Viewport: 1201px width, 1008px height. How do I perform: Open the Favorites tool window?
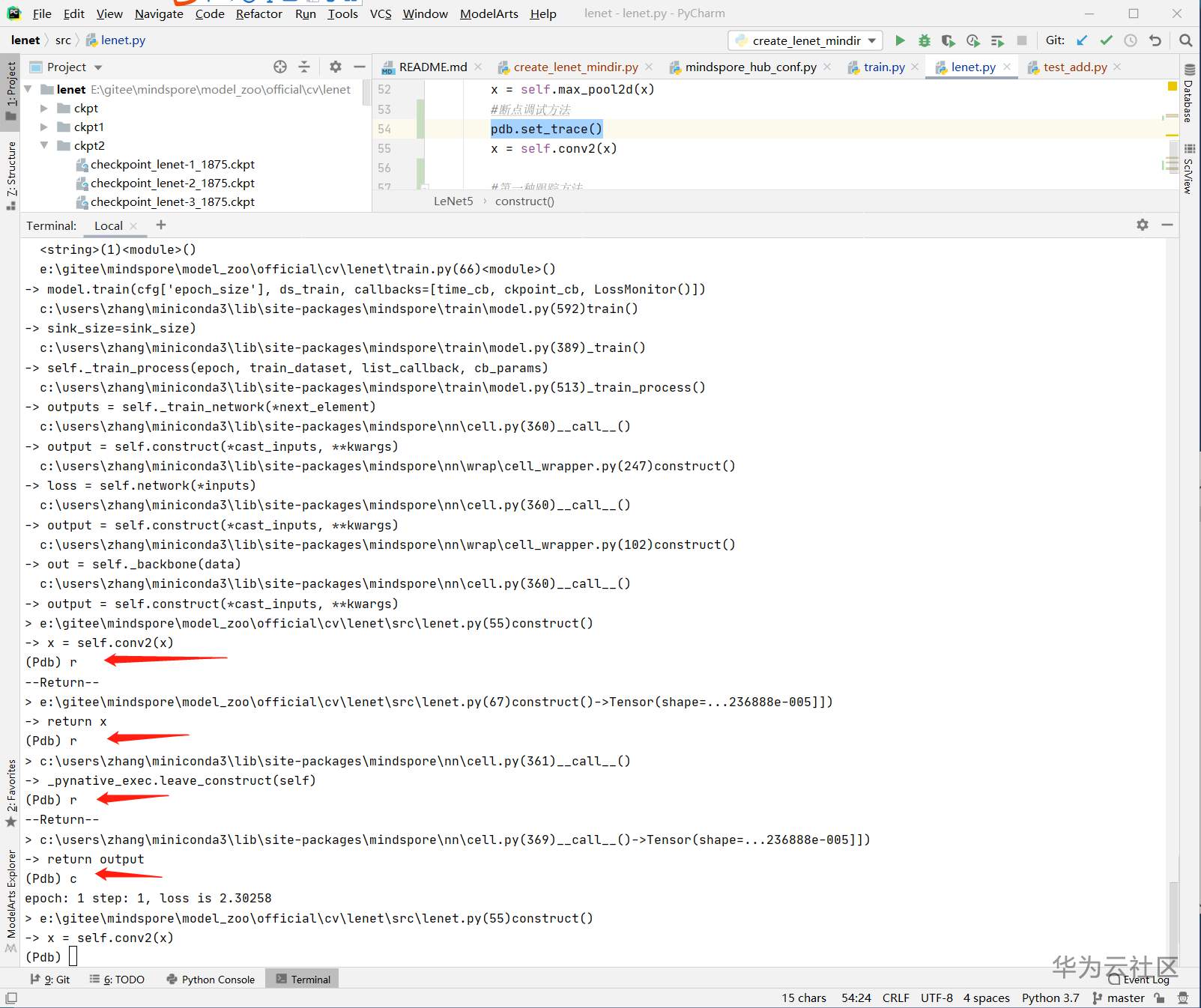point(10,792)
